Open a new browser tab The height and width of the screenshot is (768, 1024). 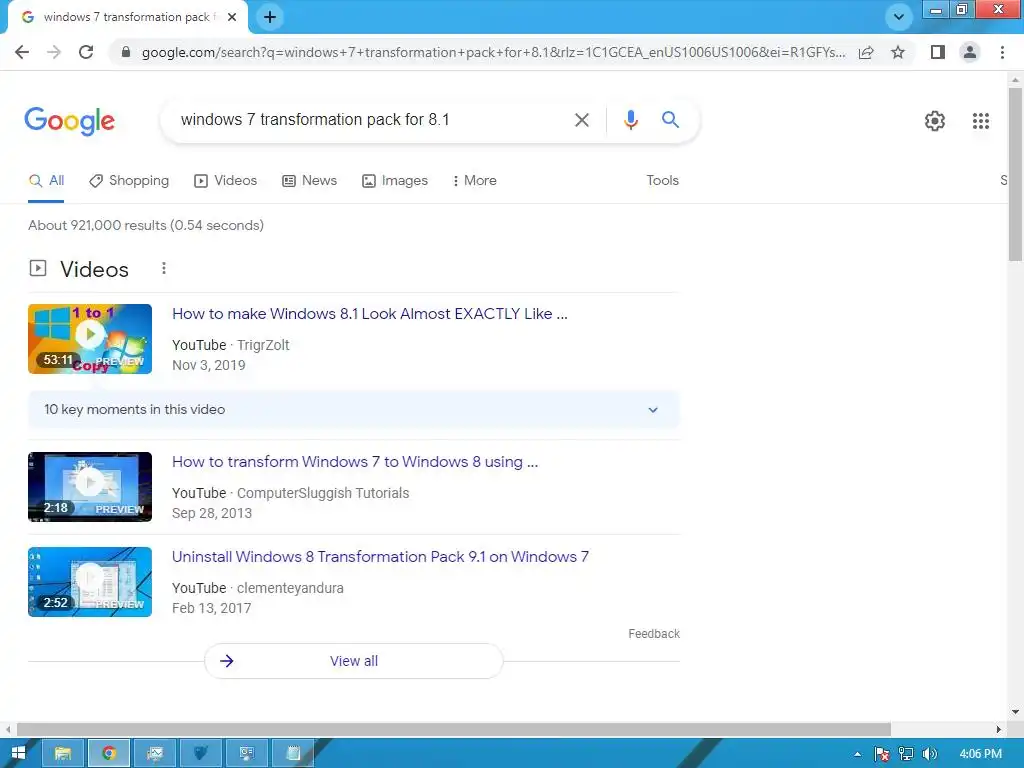pos(270,18)
